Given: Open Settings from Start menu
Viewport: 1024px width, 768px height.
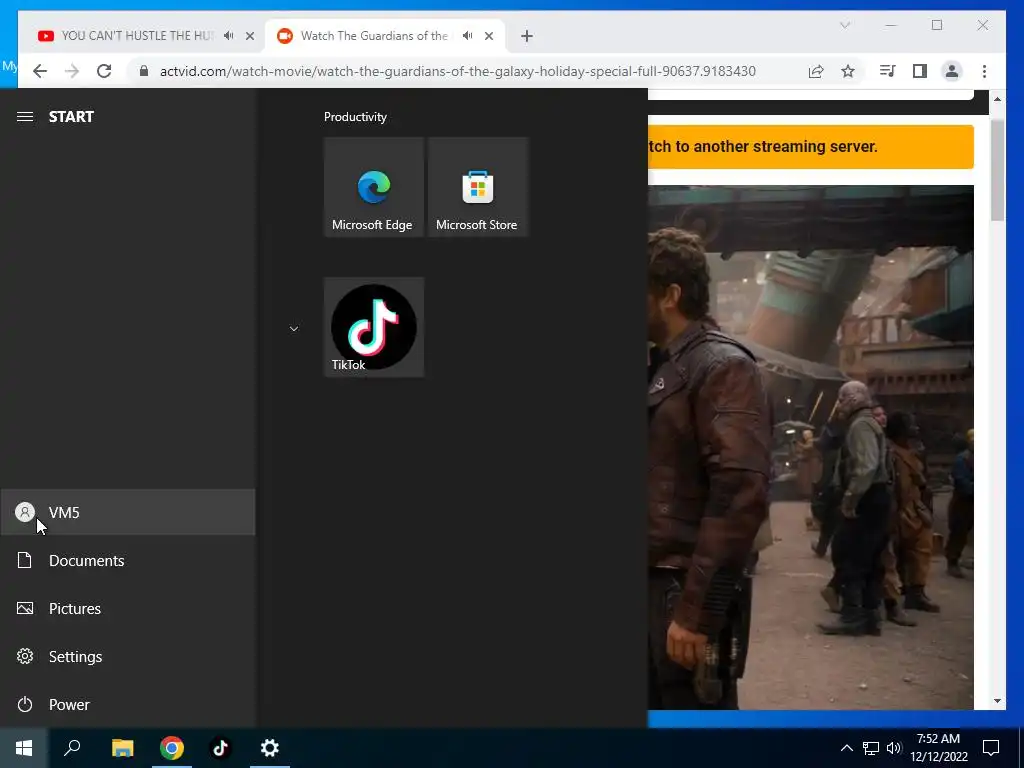Looking at the screenshot, I should 127,656.
